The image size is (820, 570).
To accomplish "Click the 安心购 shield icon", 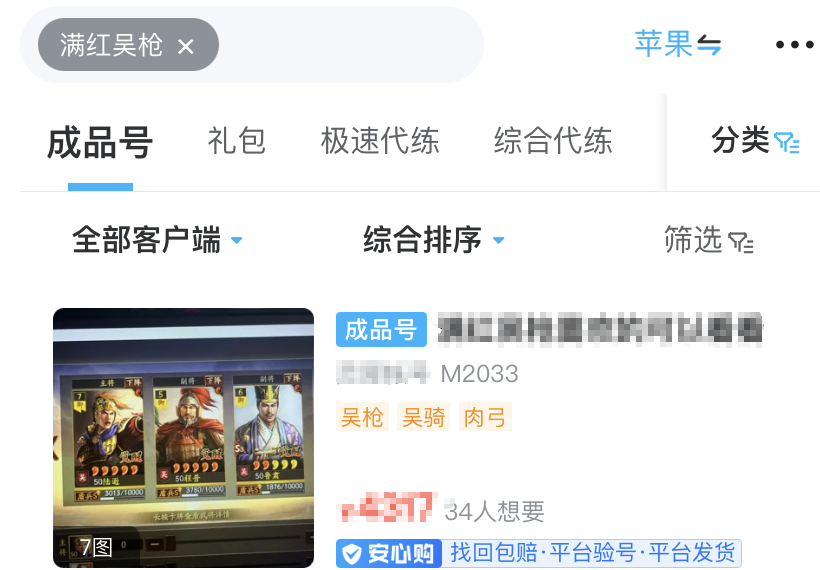I will tap(352, 554).
